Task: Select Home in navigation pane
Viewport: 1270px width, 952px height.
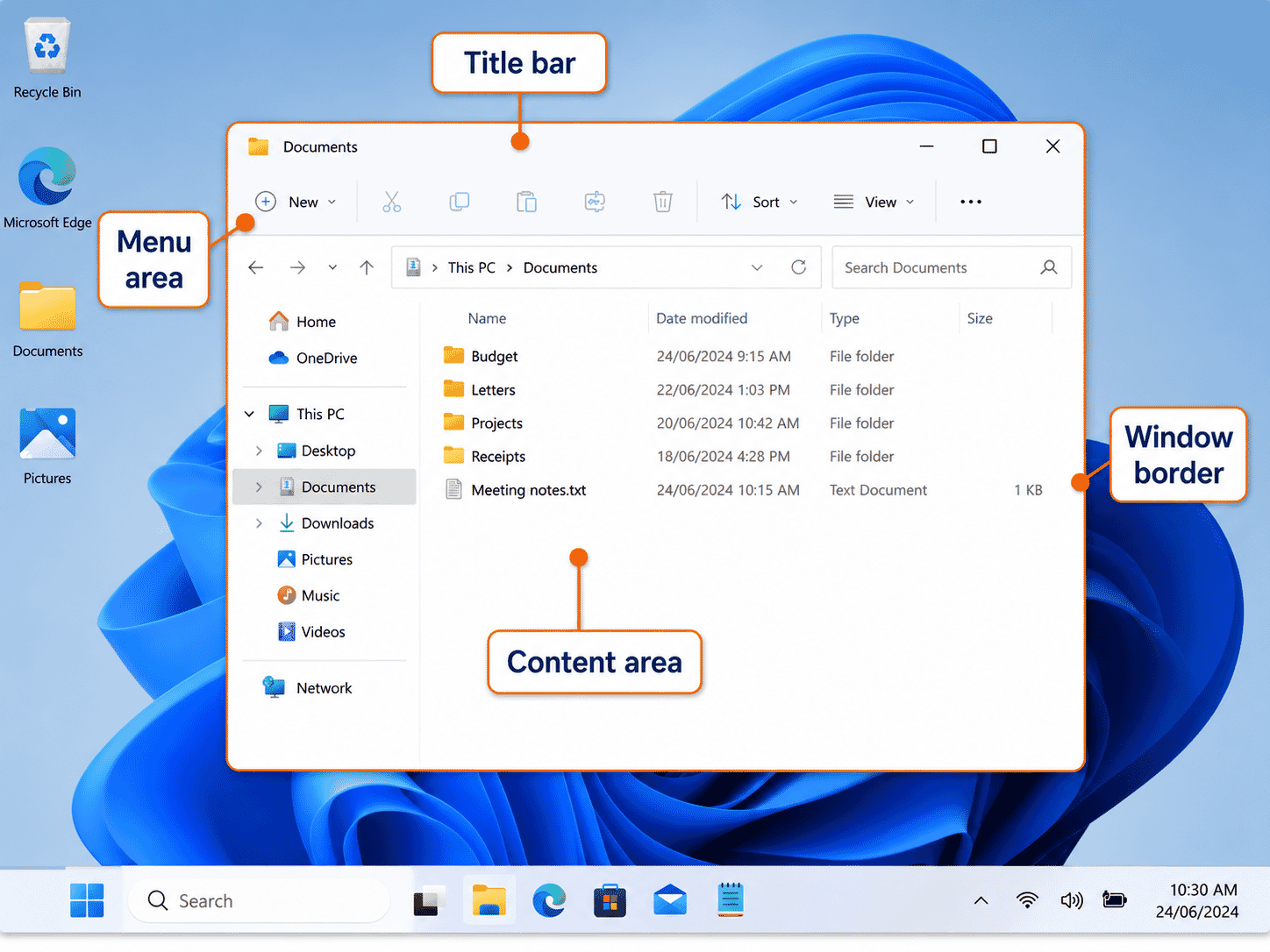Action: [x=303, y=322]
